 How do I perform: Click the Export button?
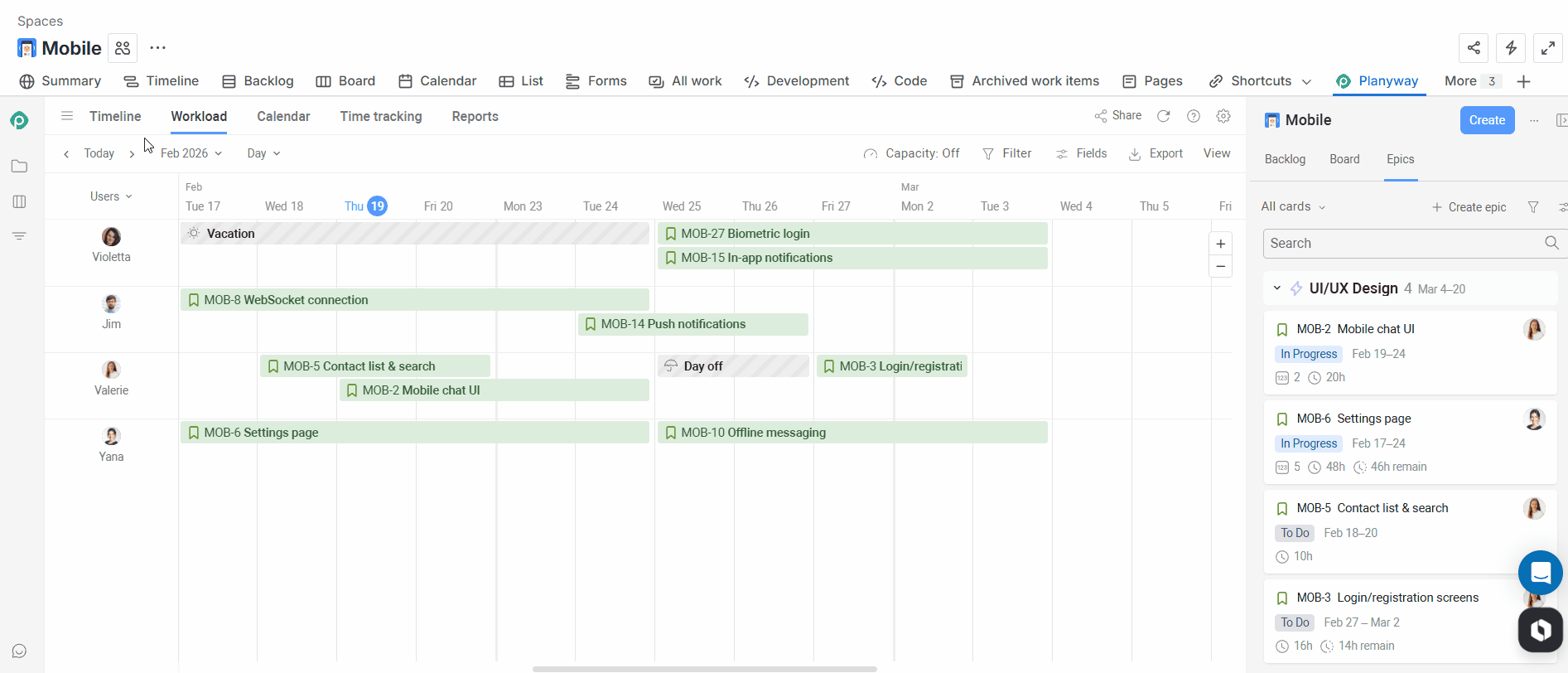[1155, 153]
